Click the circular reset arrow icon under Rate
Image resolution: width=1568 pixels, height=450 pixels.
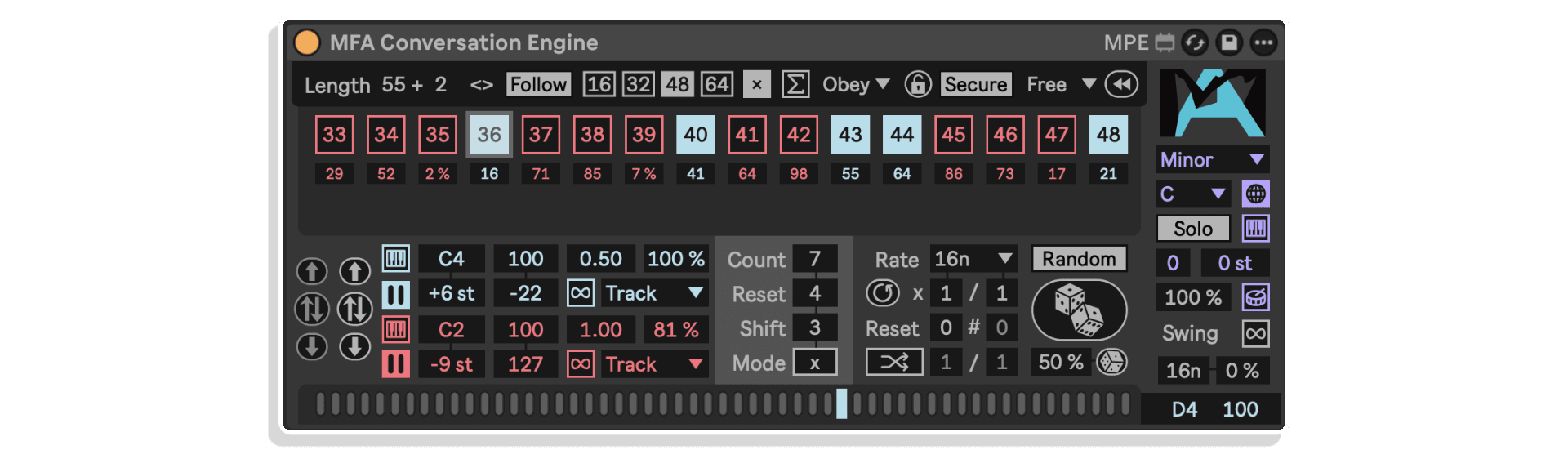click(883, 293)
